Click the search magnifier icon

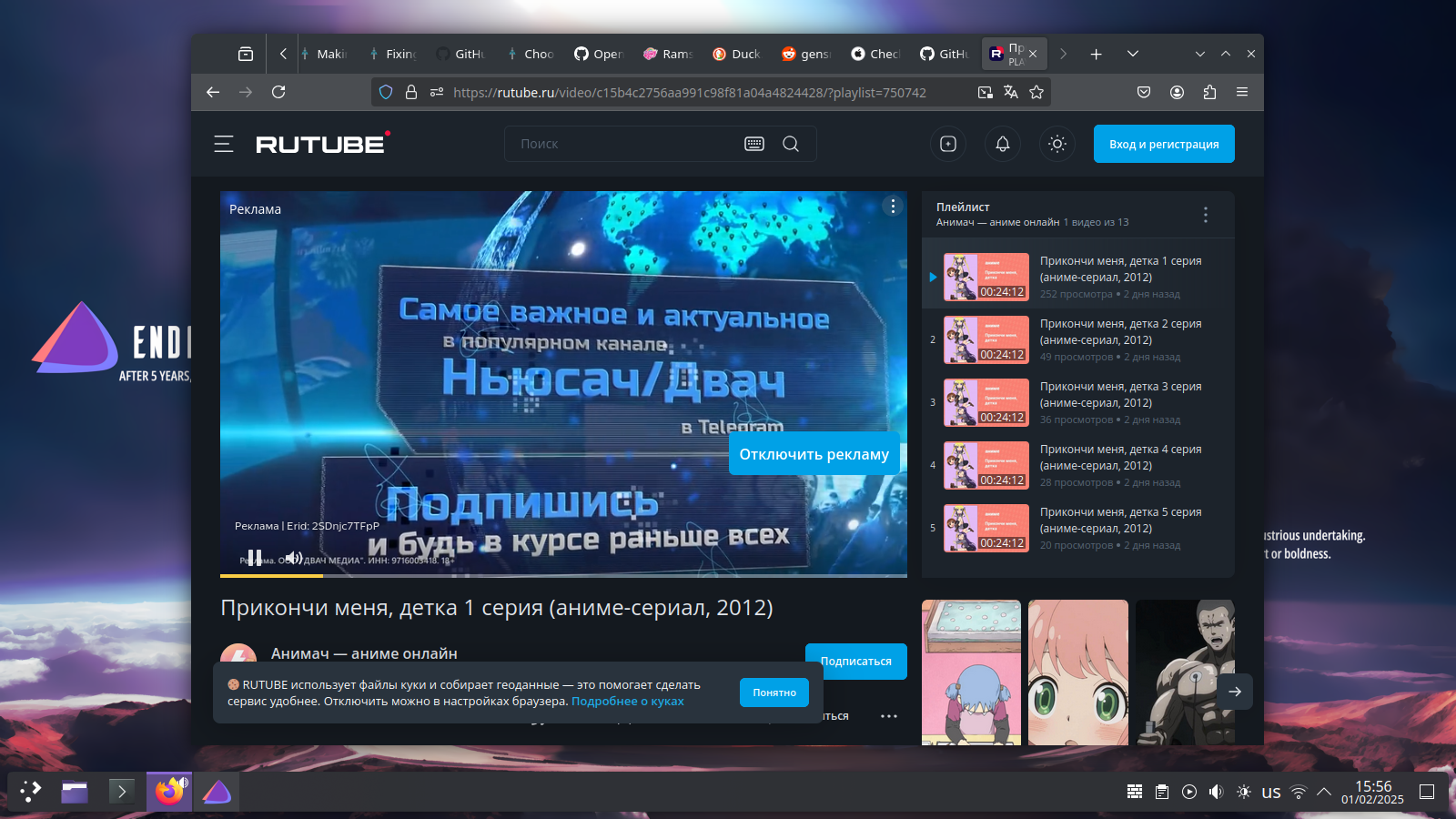coord(791,144)
